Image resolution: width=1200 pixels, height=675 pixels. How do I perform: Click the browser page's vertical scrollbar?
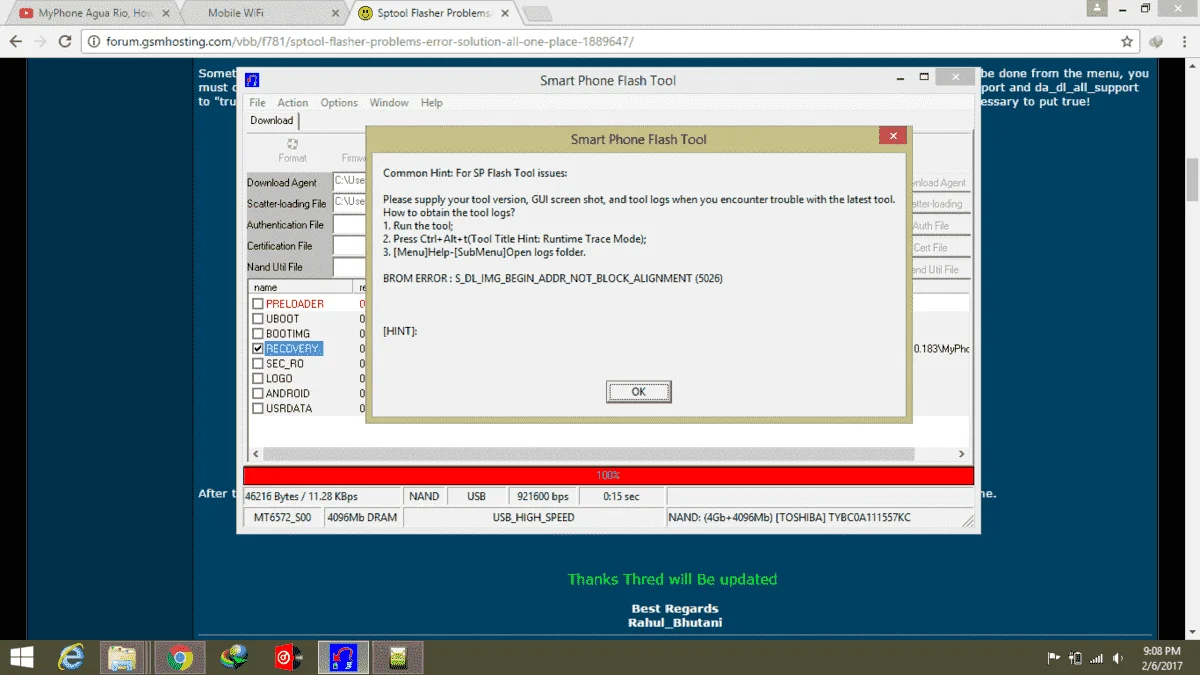pos(1192,180)
